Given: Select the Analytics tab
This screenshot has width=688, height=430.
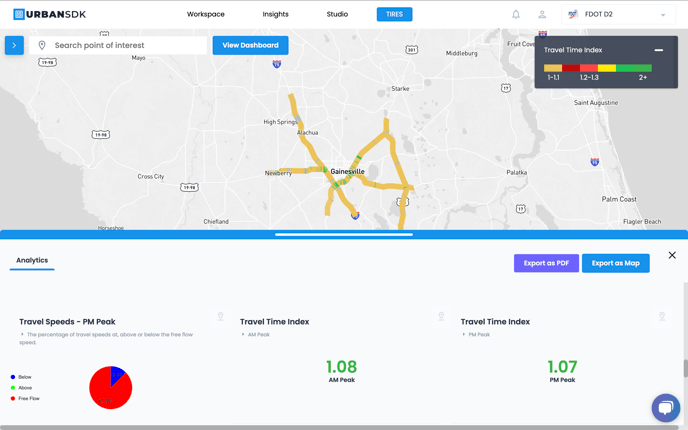Looking at the screenshot, I should coord(32,261).
